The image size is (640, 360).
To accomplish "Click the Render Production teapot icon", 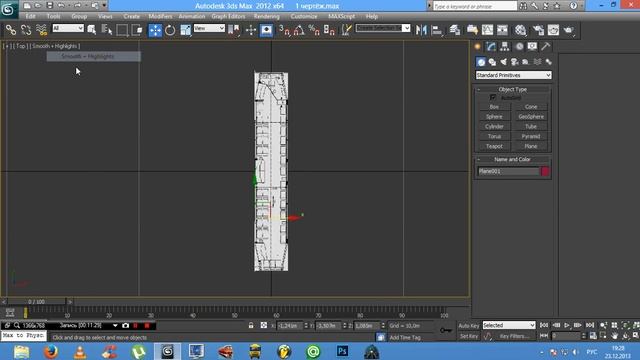I will click(x=569, y=30).
